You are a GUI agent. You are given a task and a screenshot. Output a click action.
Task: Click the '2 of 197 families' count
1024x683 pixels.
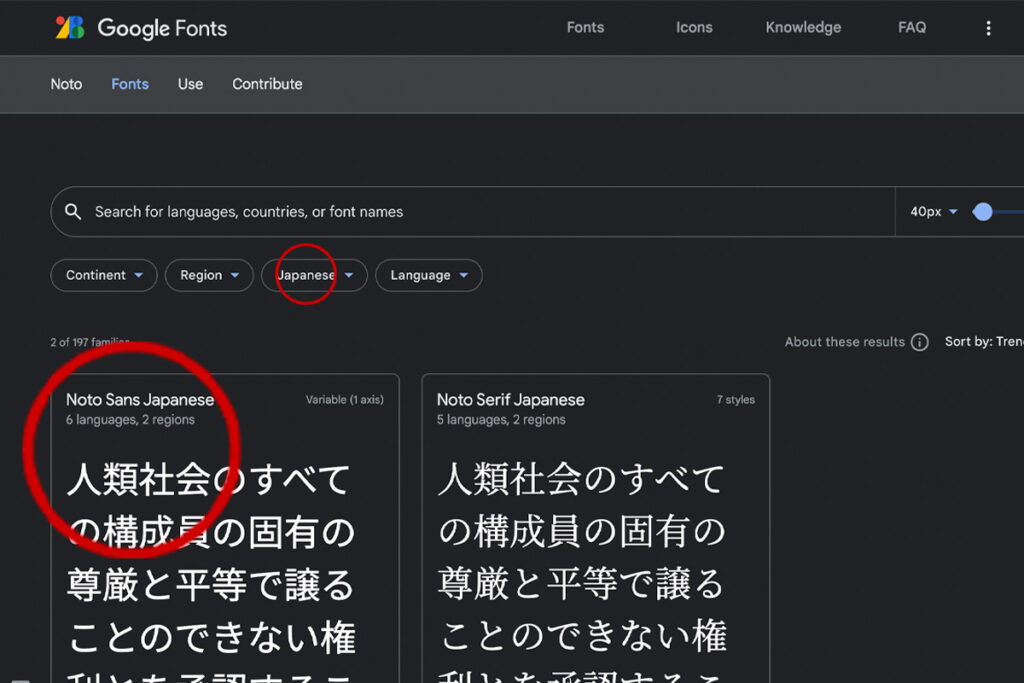[x=90, y=342]
